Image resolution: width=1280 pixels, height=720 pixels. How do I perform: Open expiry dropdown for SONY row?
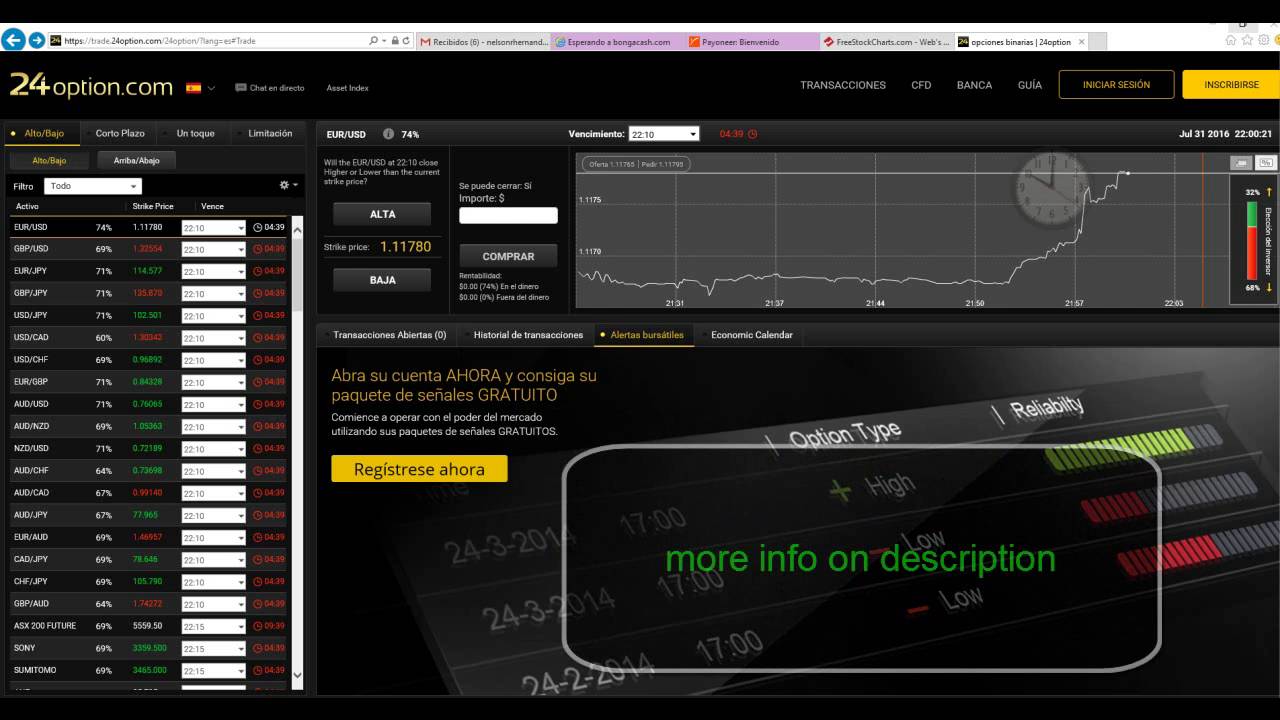pyautogui.click(x=213, y=649)
